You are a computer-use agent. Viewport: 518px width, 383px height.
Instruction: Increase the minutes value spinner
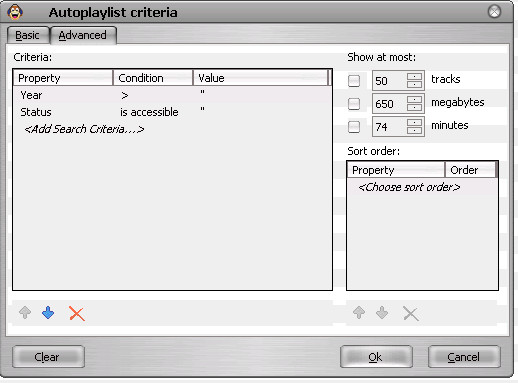coord(414,123)
